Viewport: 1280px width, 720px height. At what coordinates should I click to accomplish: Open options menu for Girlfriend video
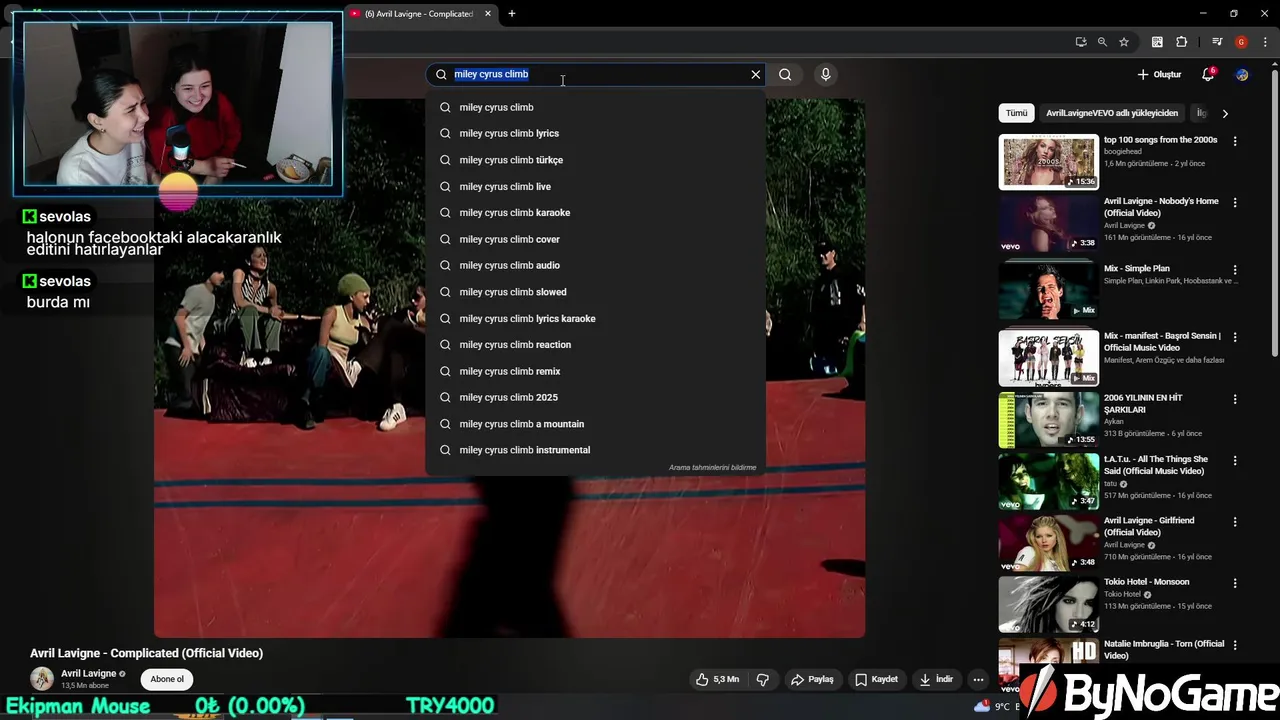(x=1235, y=522)
